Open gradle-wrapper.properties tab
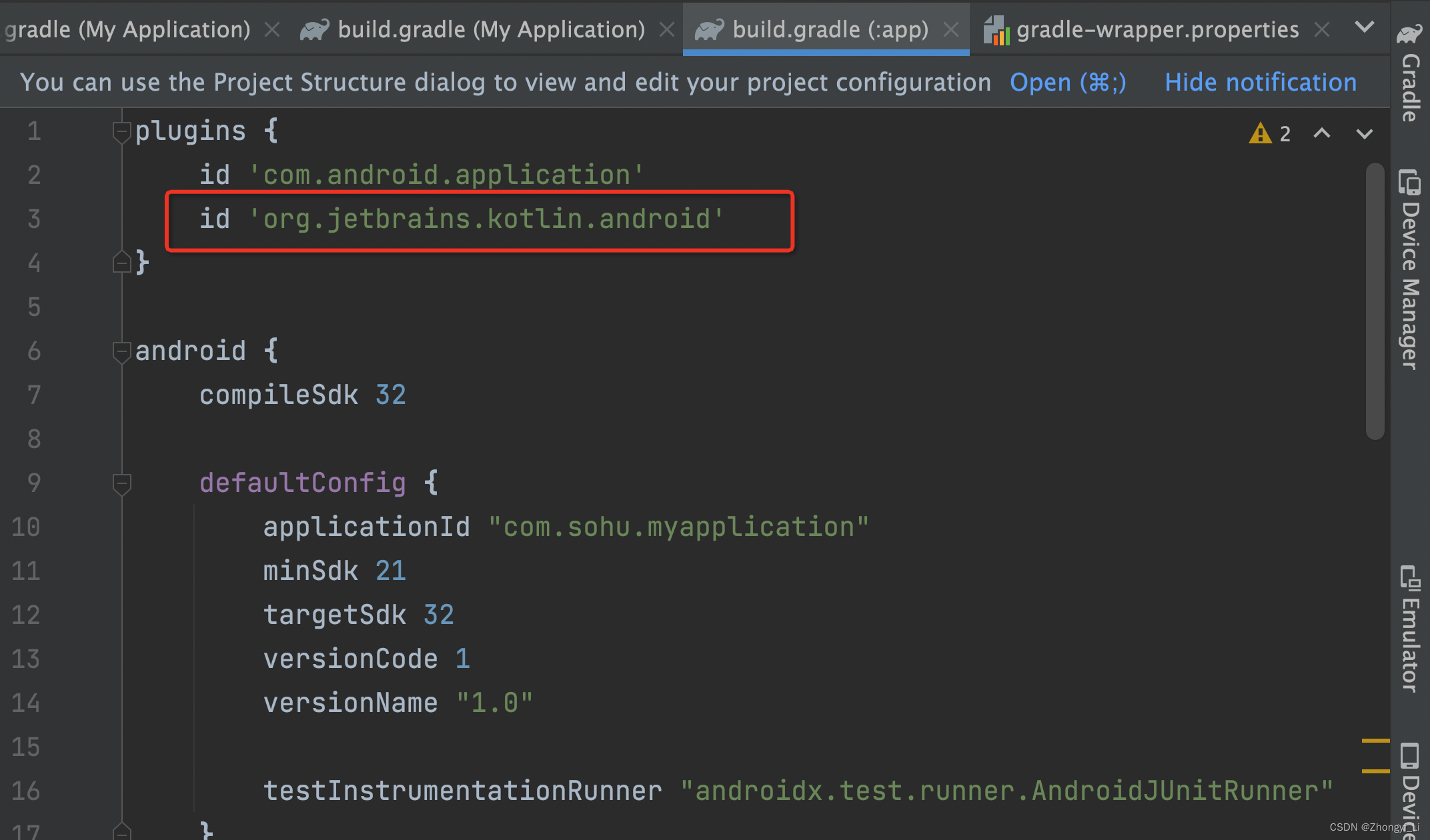Image resolution: width=1430 pixels, height=840 pixels. point(1157,29)
